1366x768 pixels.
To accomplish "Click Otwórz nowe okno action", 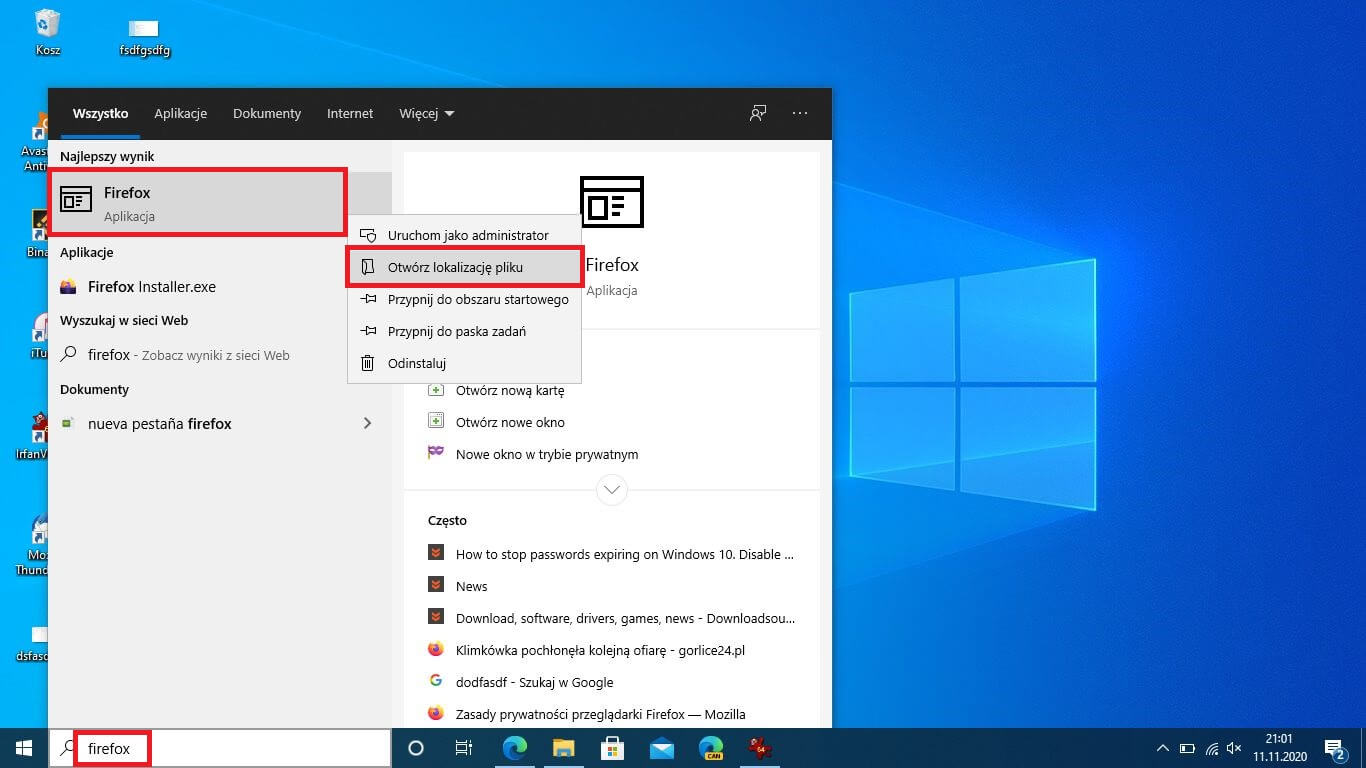I will [x=510, y=422].
